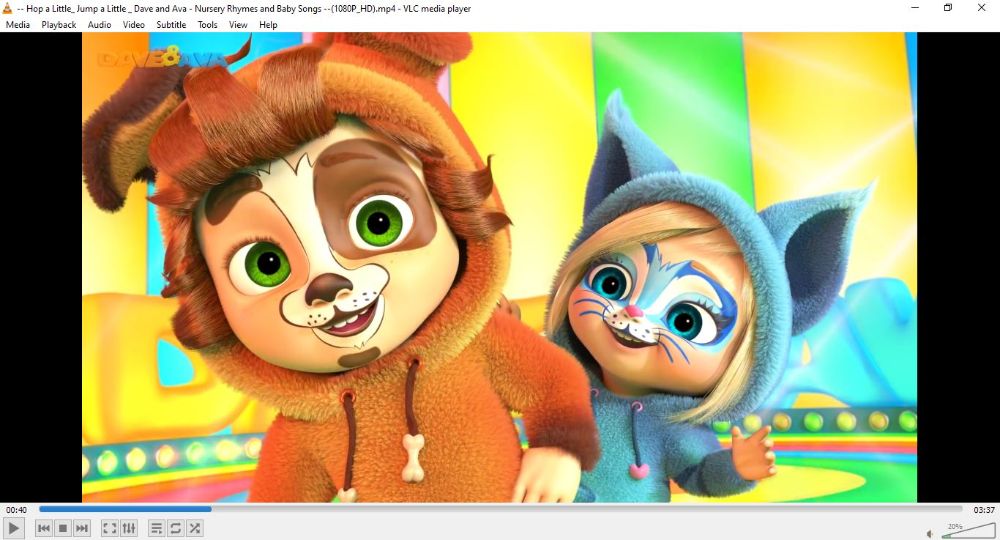Stop the video playback
The width and height of the screenshot is (1000, 540).
click(62, 528)
